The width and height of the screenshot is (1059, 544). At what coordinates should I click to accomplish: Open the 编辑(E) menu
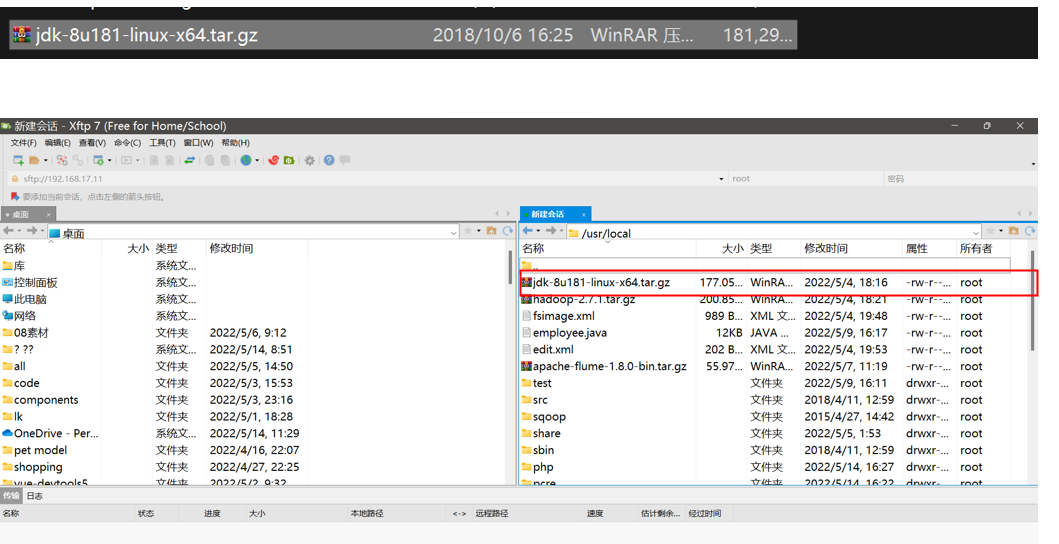pyautogui.click(x=57, y=143)
